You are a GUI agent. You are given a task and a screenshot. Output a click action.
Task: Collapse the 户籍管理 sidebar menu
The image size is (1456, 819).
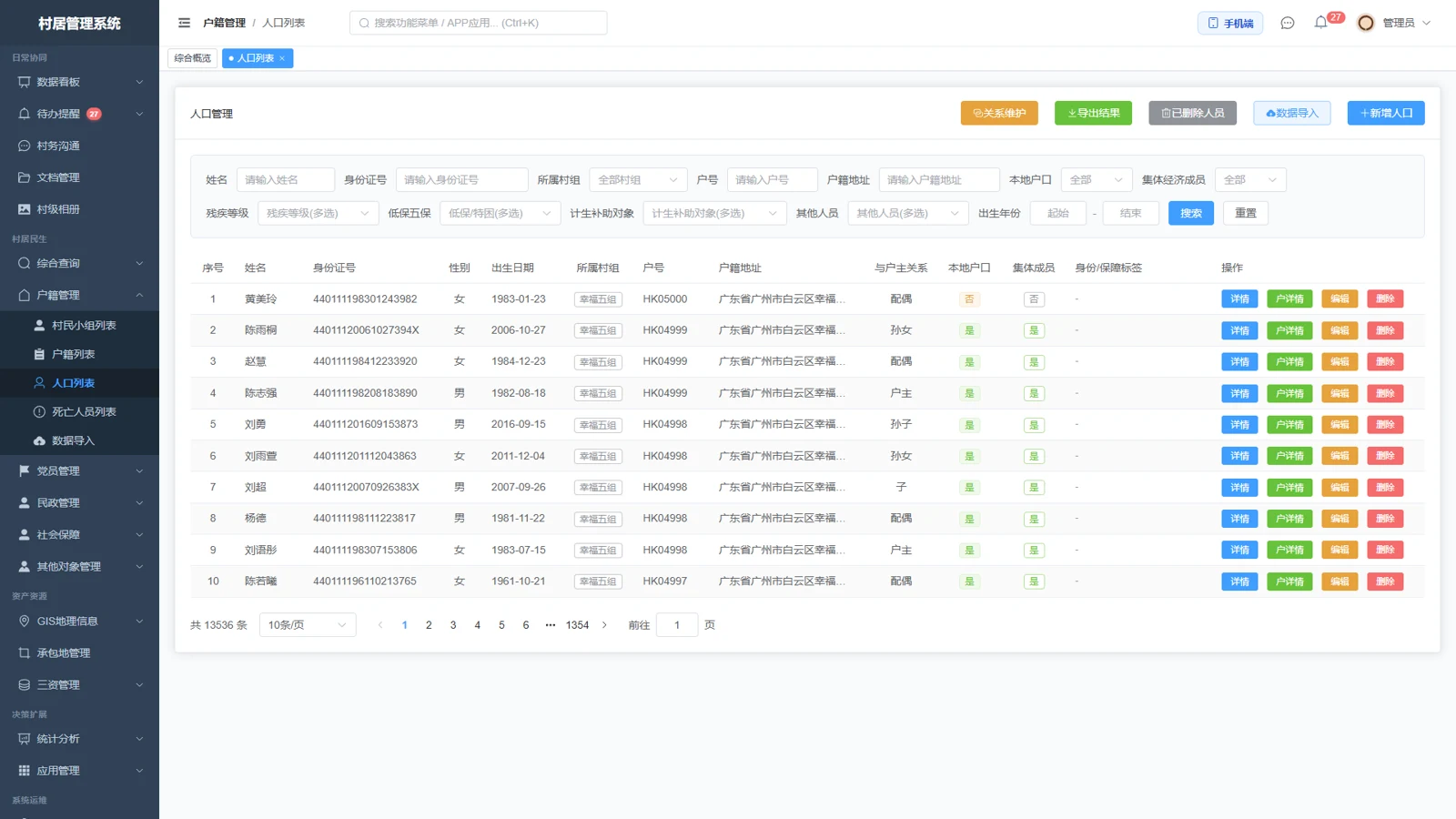(79, 295)
